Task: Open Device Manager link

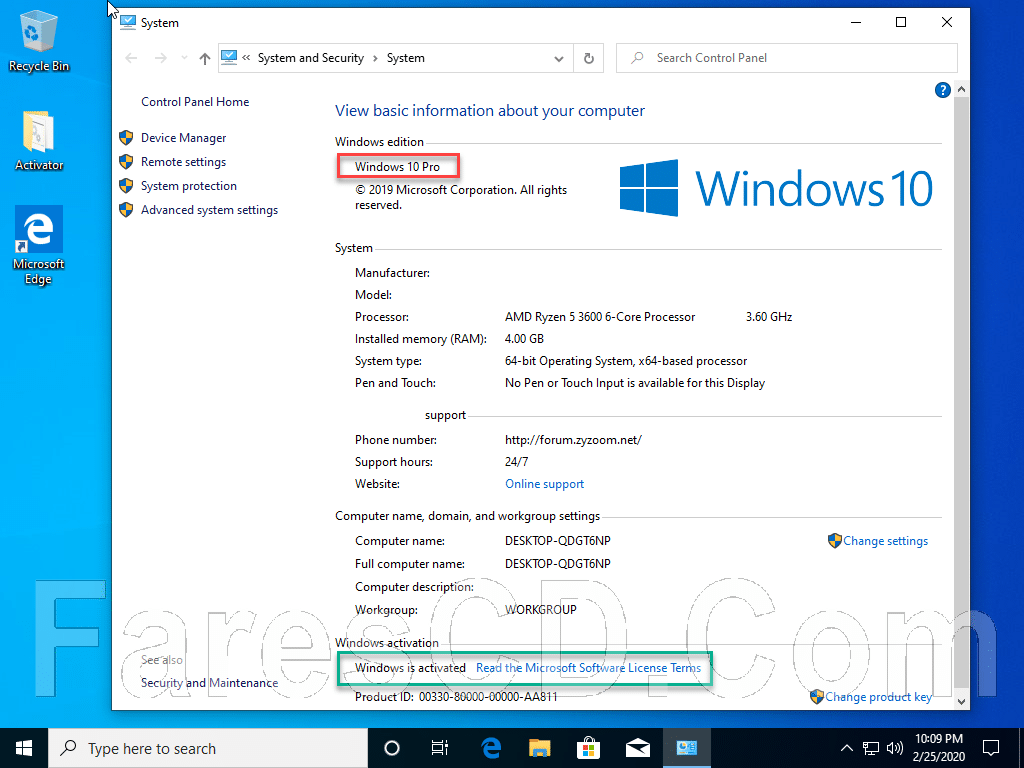Action: [184, 138]
